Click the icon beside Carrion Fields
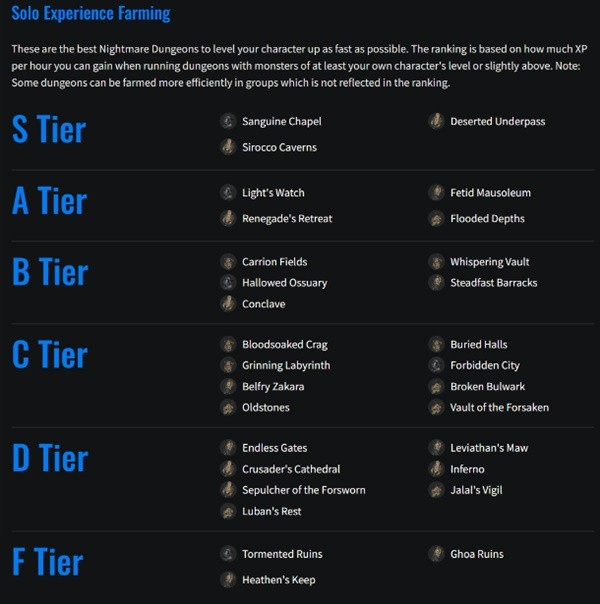 (x=228, y=262)
